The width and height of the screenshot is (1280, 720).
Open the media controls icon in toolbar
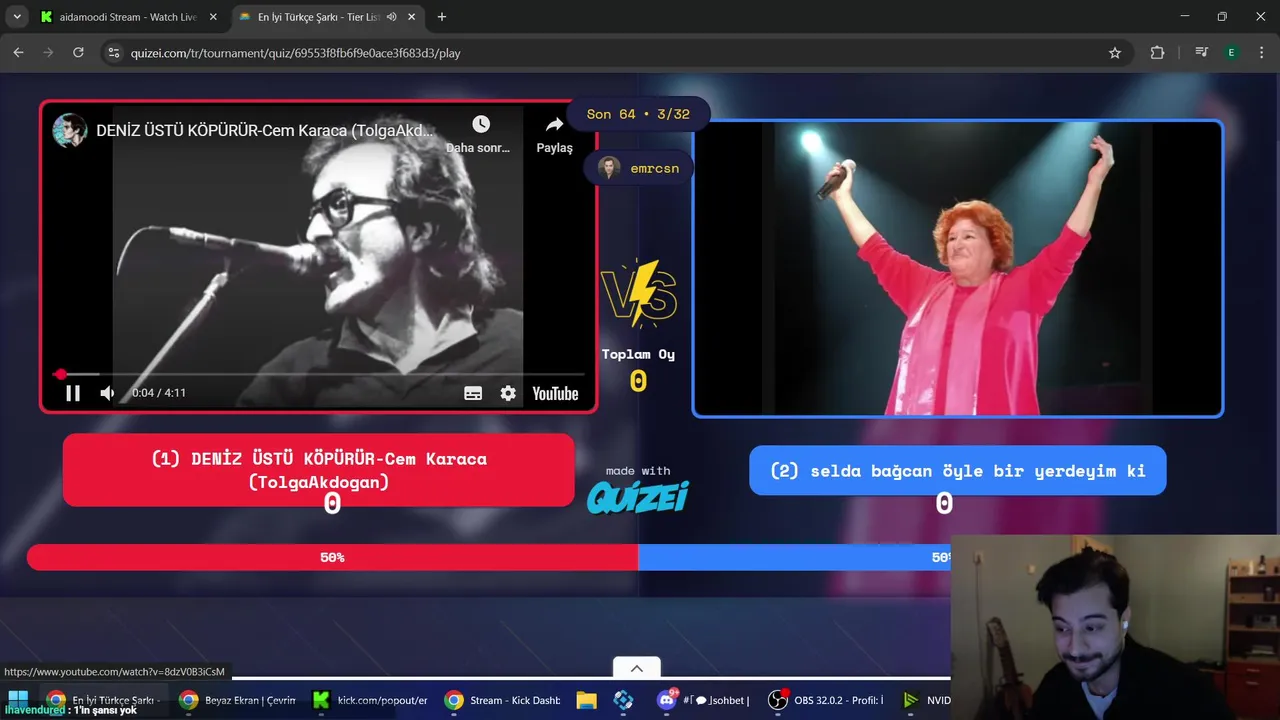[1202, 53]
